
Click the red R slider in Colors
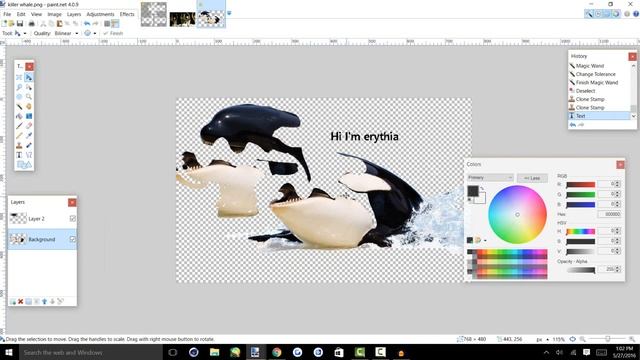pos(580,184)
